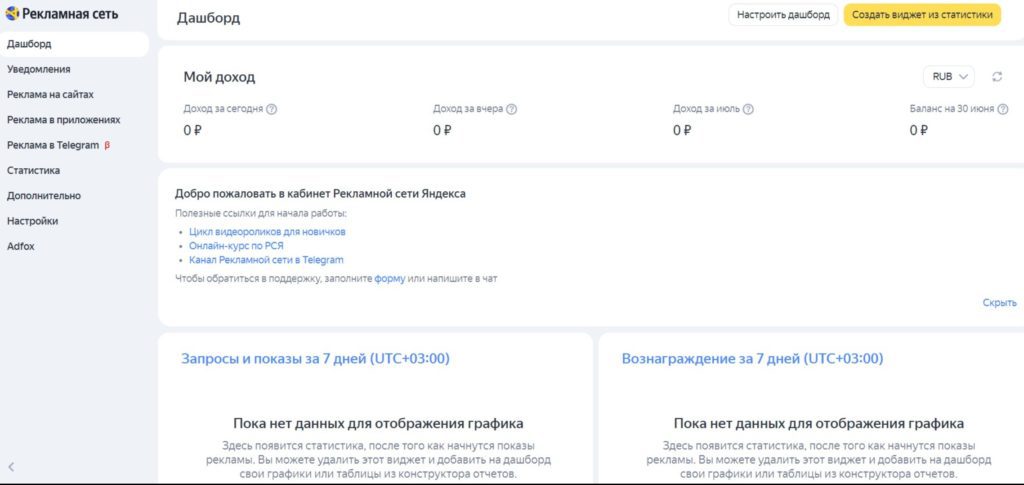Click the beta β badge next to Telegram
This screenshot has height=485, width=1024.
(107, 146)
